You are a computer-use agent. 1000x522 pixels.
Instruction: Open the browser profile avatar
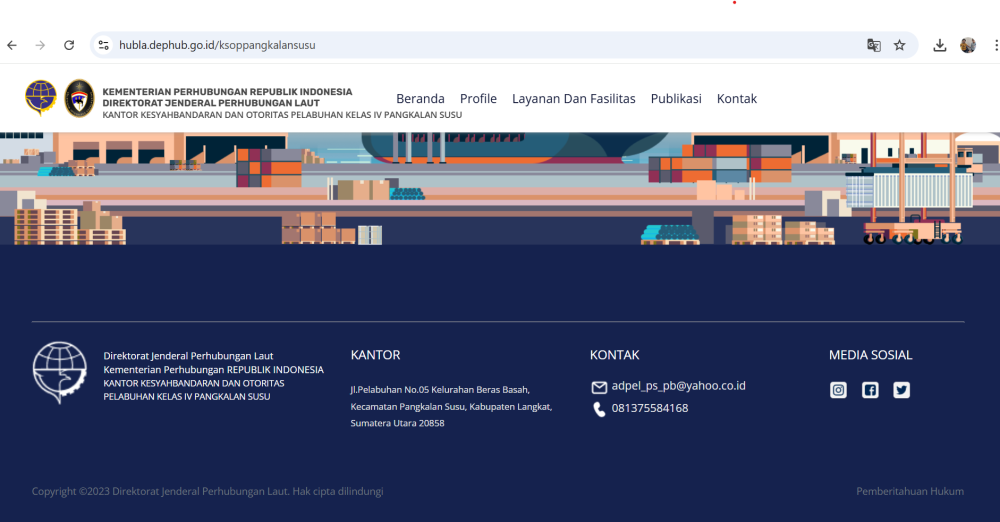click(x=967, y=45)
